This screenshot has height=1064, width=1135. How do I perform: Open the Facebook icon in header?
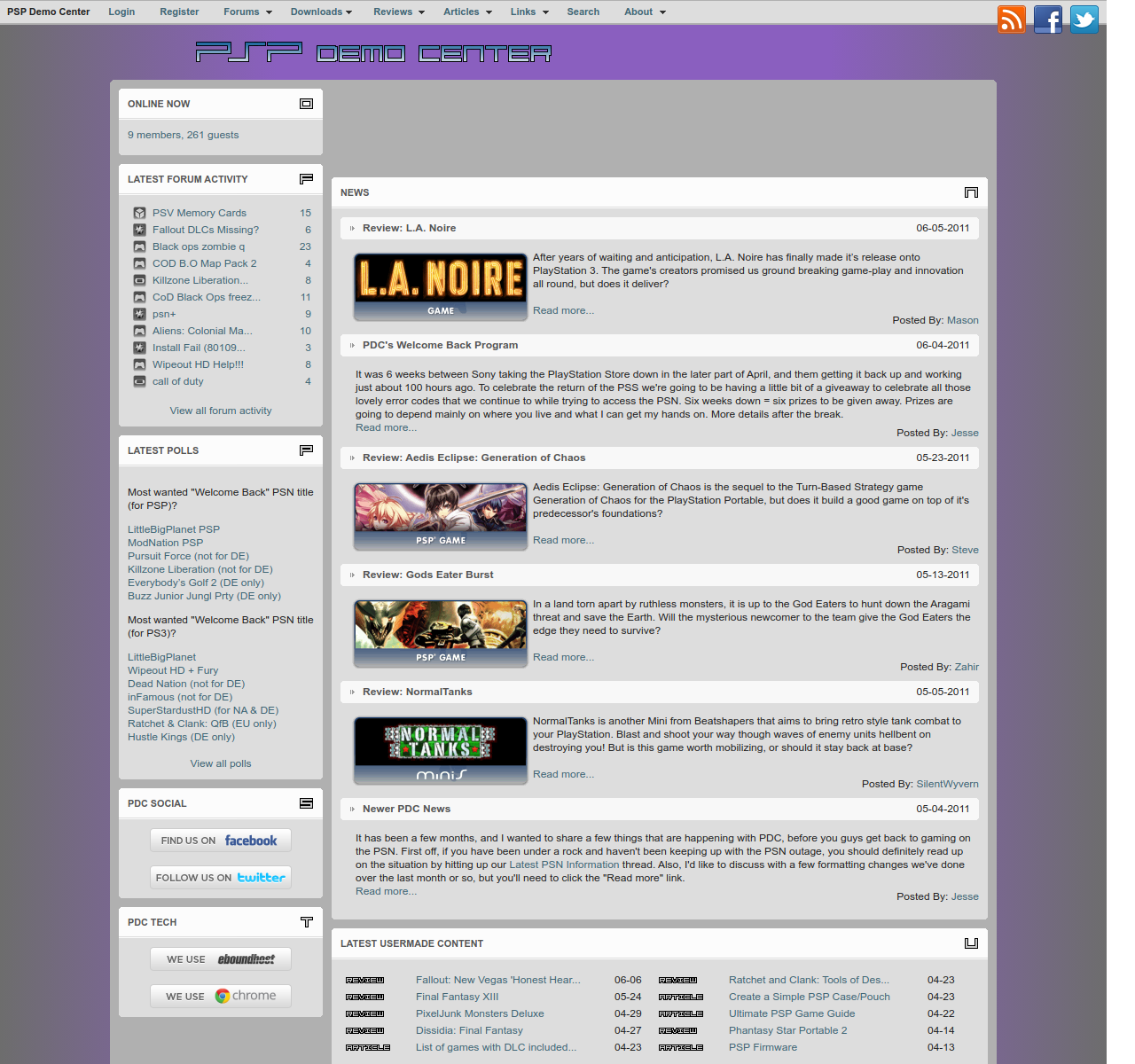coord(1048,19)
